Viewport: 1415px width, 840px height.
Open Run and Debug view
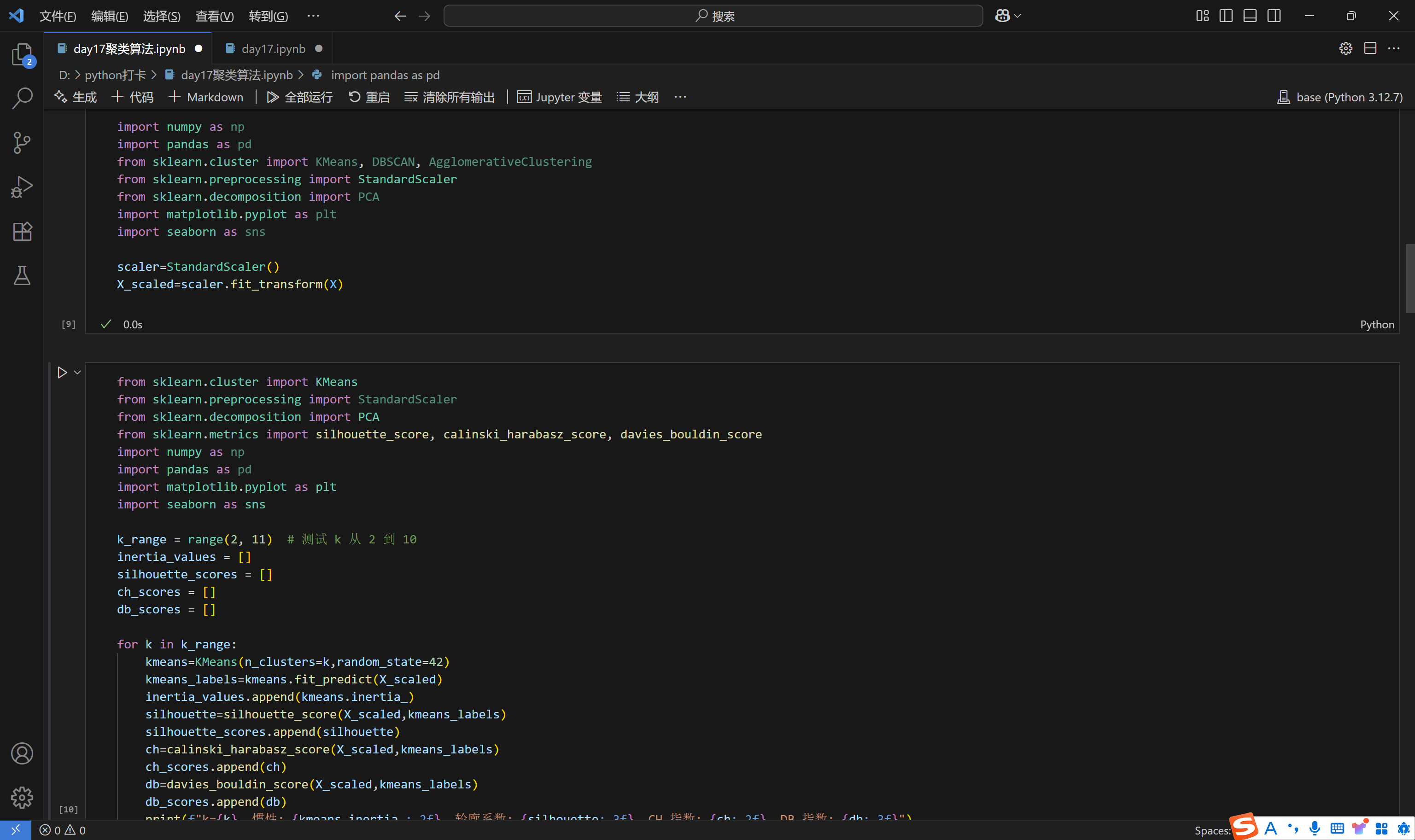point(22,187)
